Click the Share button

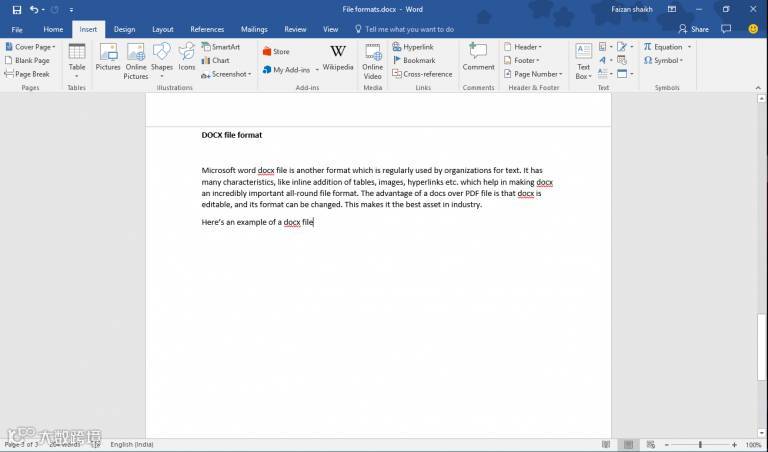(694, 29)
